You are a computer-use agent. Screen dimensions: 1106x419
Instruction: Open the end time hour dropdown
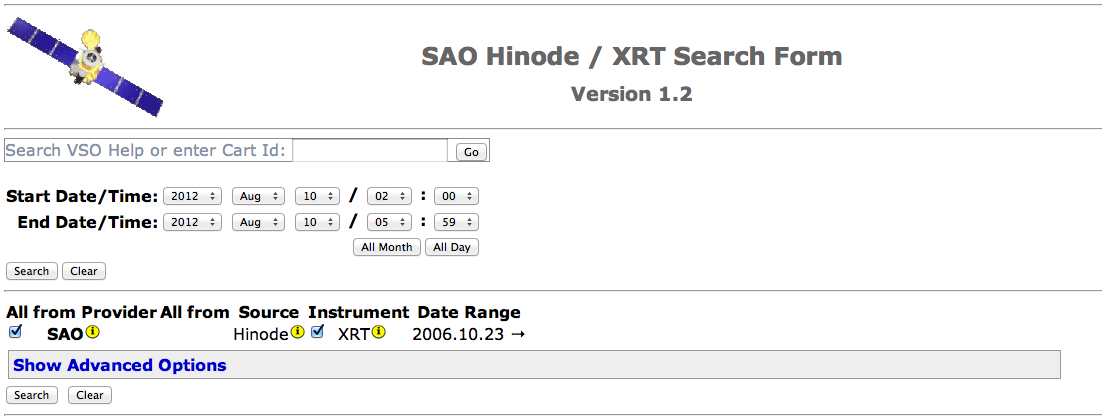click(x=389, y=222)
